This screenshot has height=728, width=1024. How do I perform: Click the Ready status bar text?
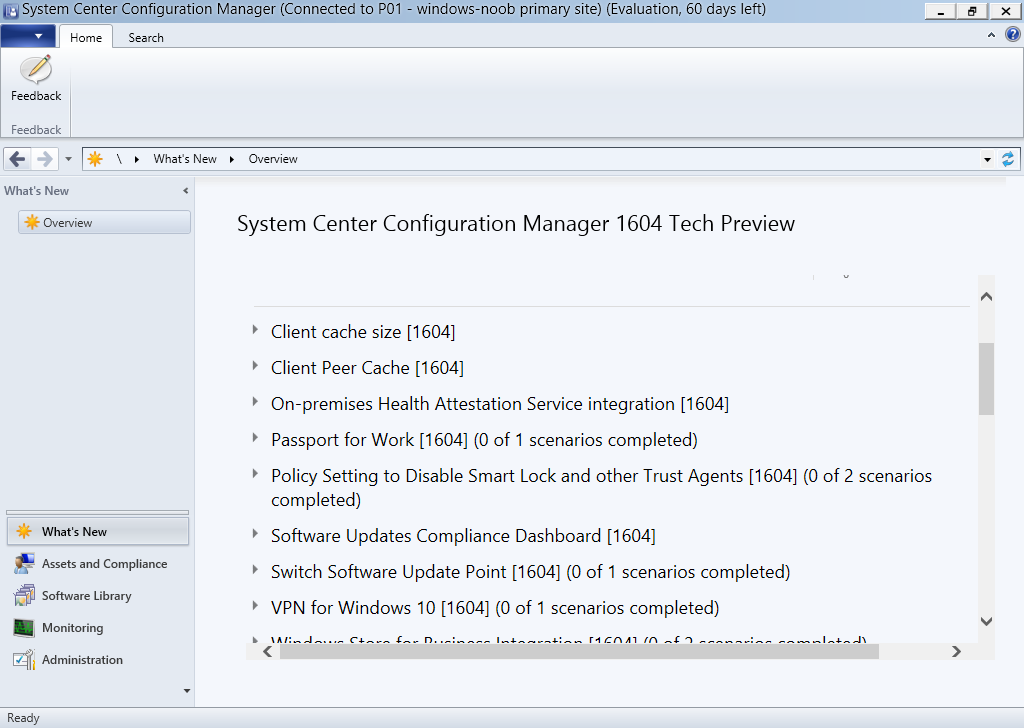pos(24,718)
